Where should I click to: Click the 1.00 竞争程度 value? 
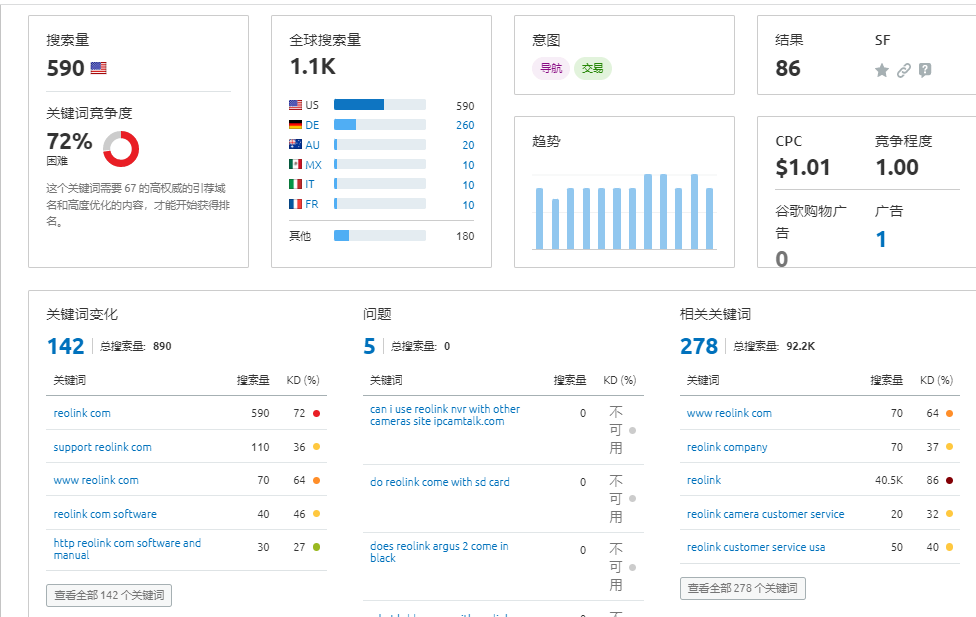click(897, 167)
